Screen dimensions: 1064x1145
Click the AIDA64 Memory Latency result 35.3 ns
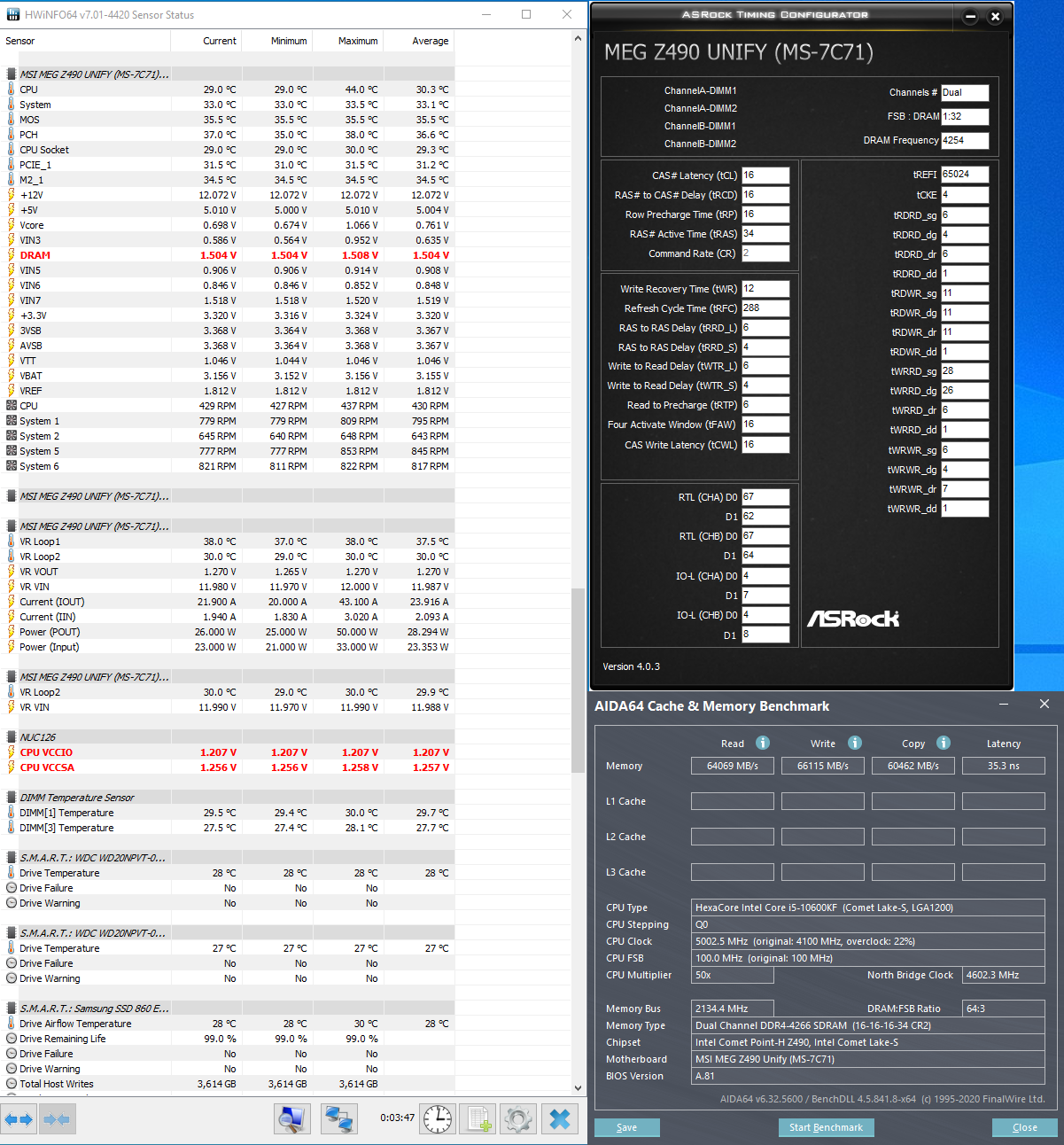1004,766
